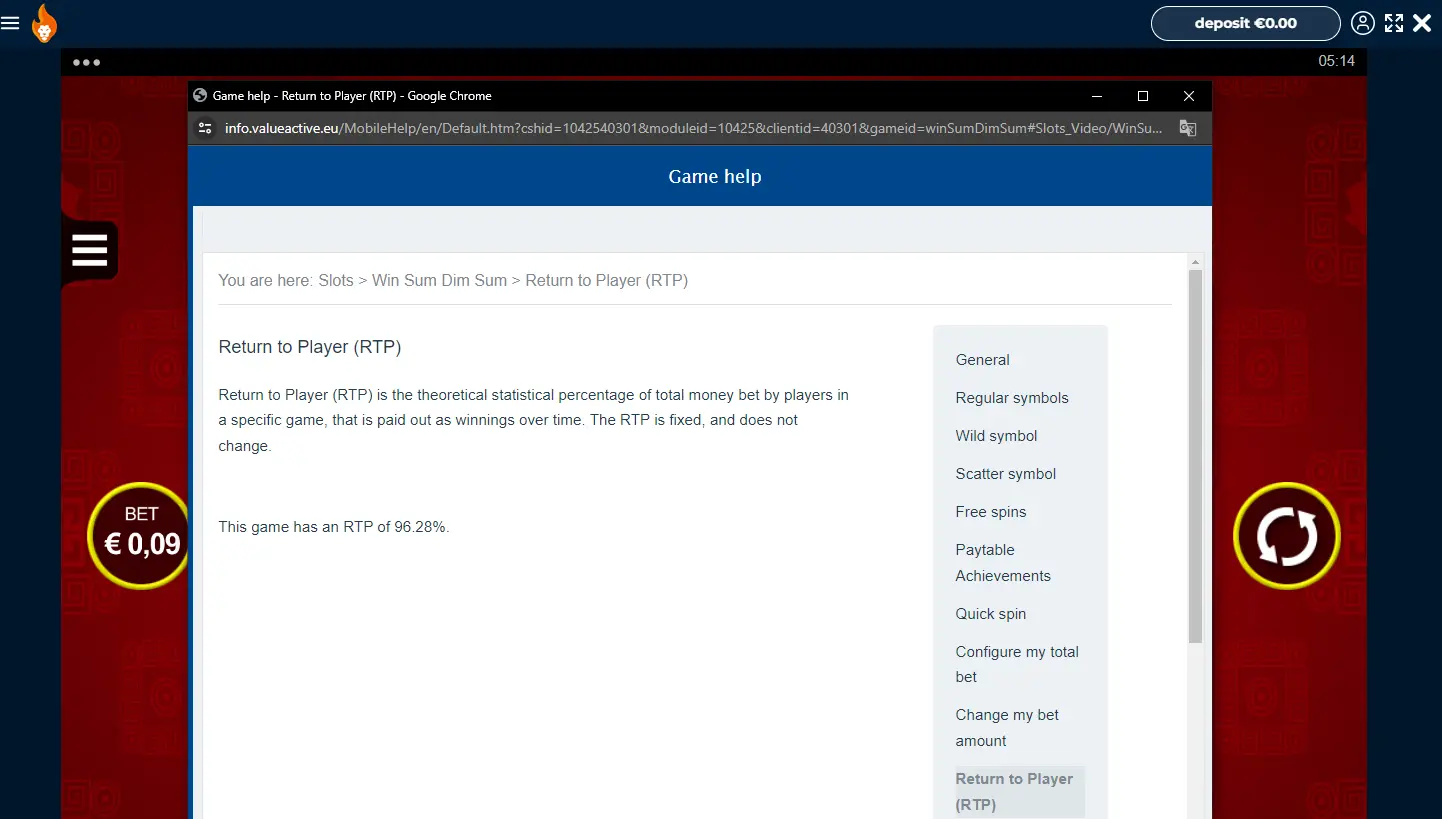Open the Regular symbols help topic
The width and height of the screenshot is (1442, 819).
click(x=1012, y=398)
